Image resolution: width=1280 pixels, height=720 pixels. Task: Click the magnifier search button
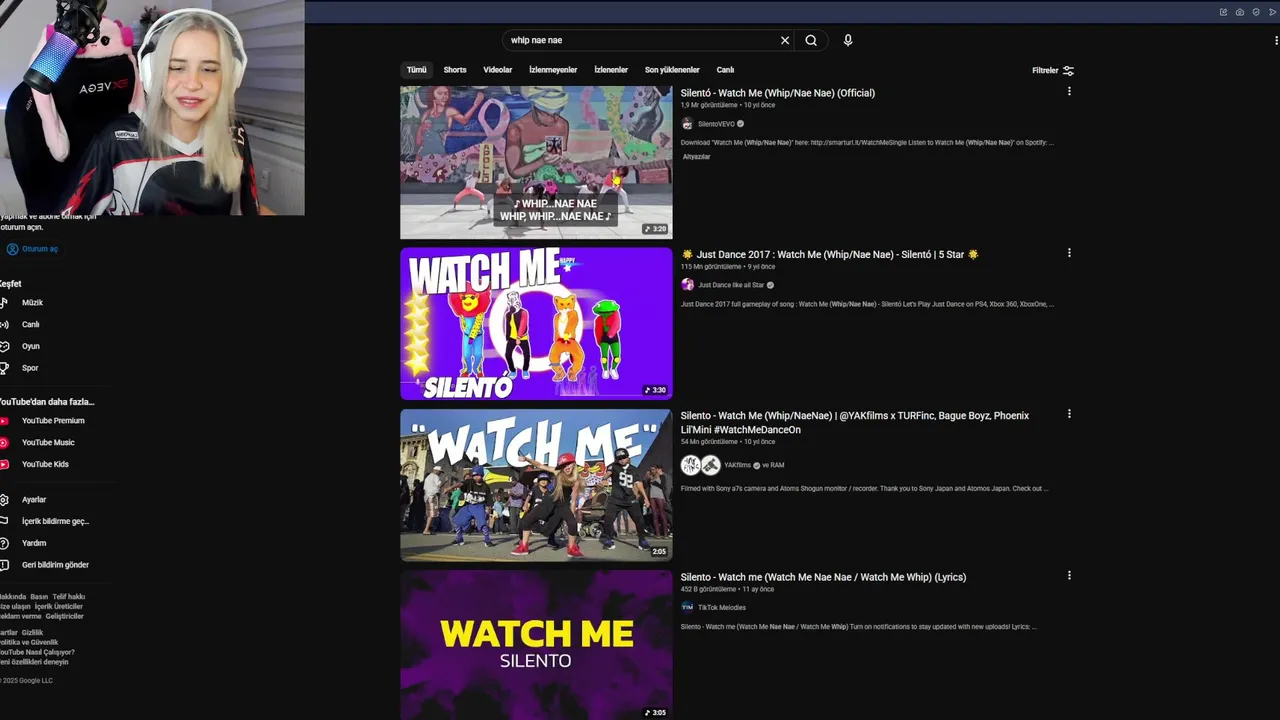point(811,40)
